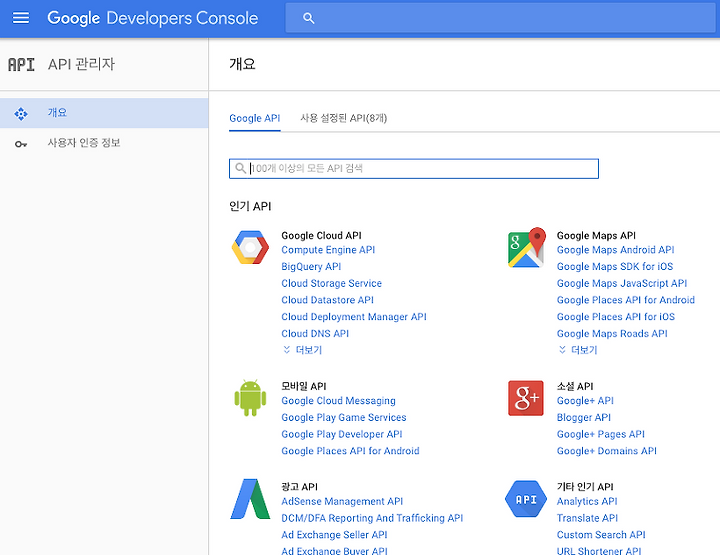720x555 pixels.
Task: Click magnifier icon inside API search box
Action: (x=240, y=168)
